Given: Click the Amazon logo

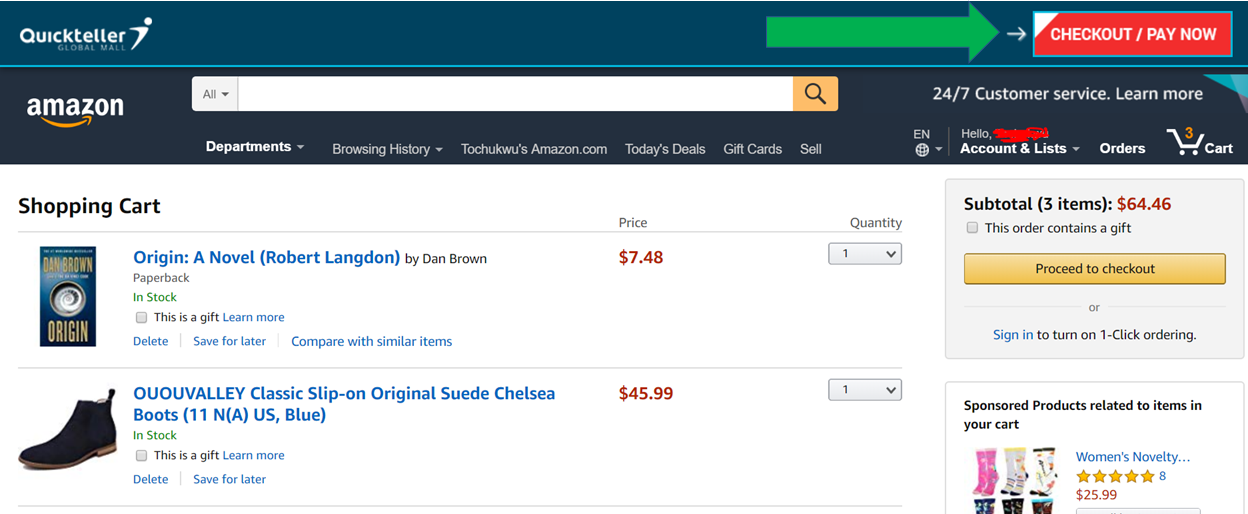Looking at the screenshot, I should tap(75, 109).
